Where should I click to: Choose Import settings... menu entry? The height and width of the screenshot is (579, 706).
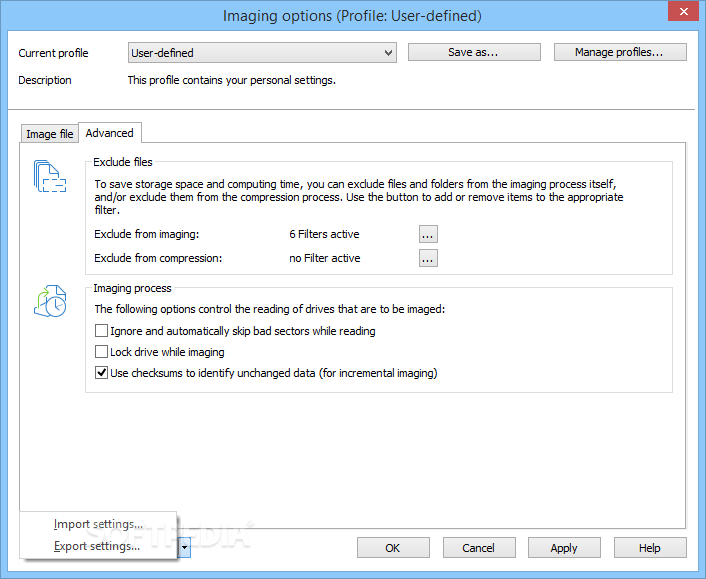click(98, 524)
